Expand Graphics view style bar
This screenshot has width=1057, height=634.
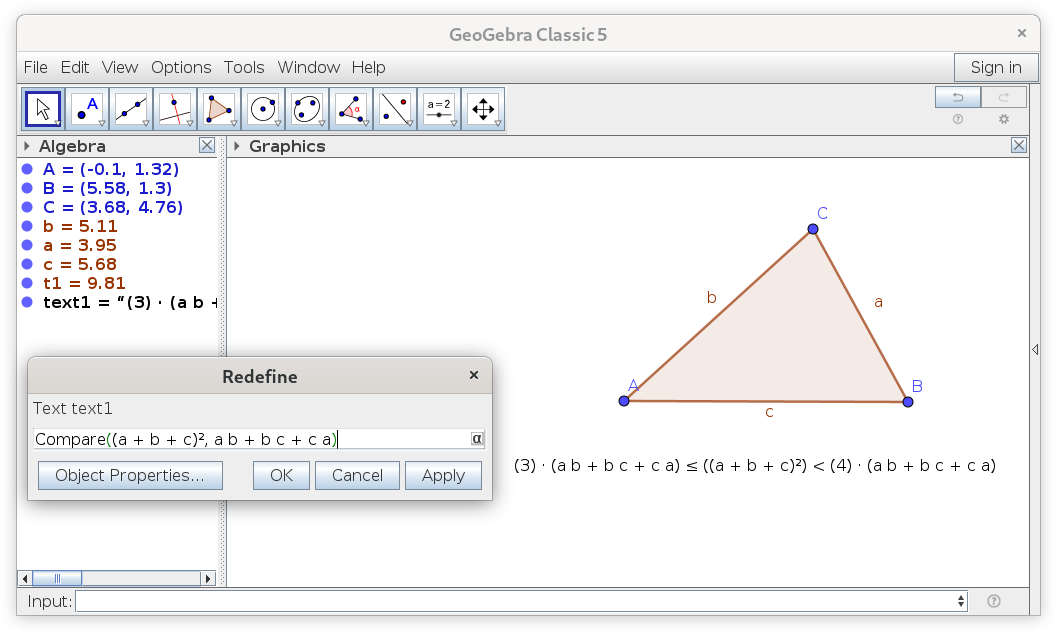tap(237, 146)
